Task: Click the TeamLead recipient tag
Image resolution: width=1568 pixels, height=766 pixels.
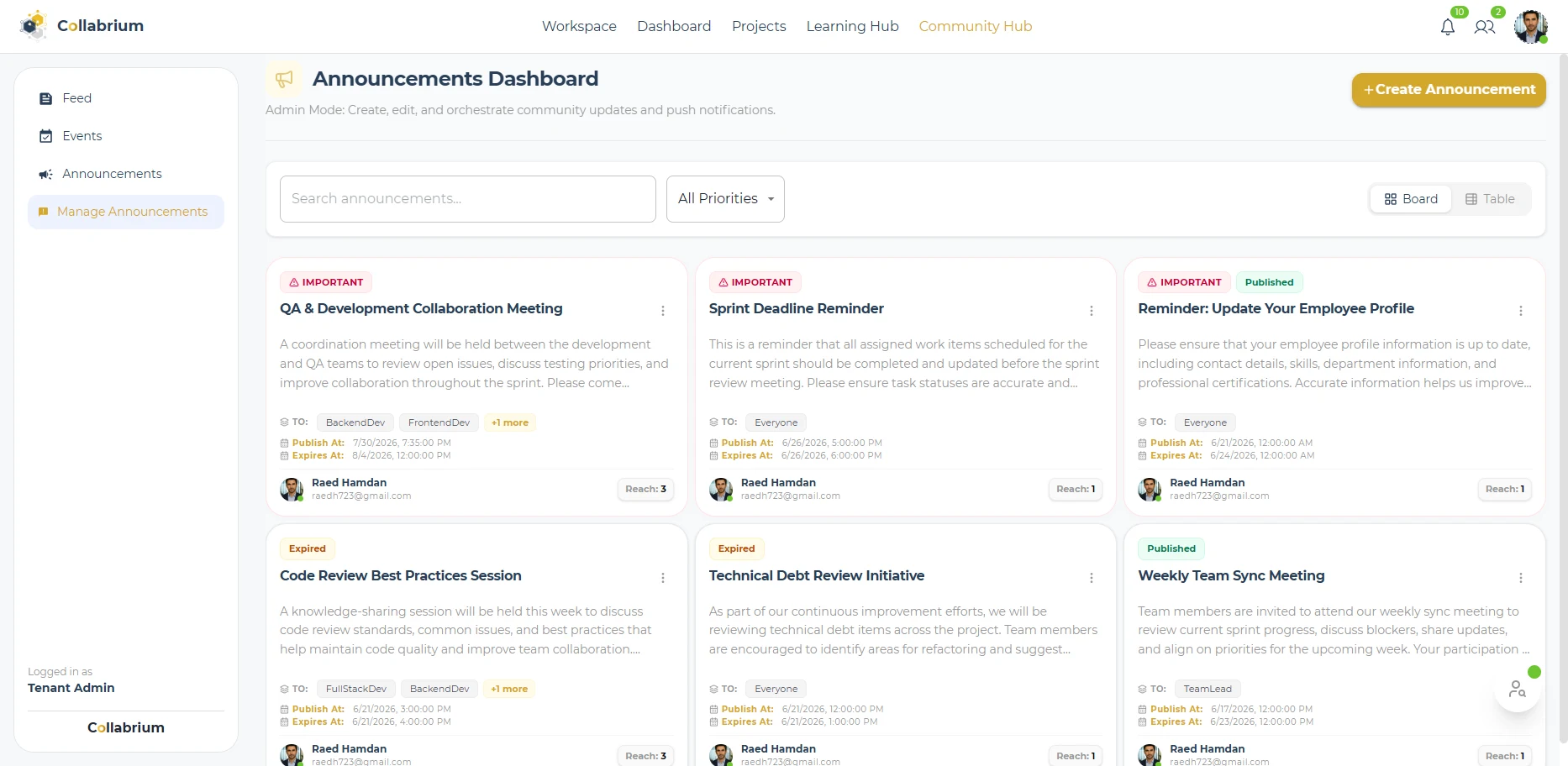Action: [x=1208, y=689]
